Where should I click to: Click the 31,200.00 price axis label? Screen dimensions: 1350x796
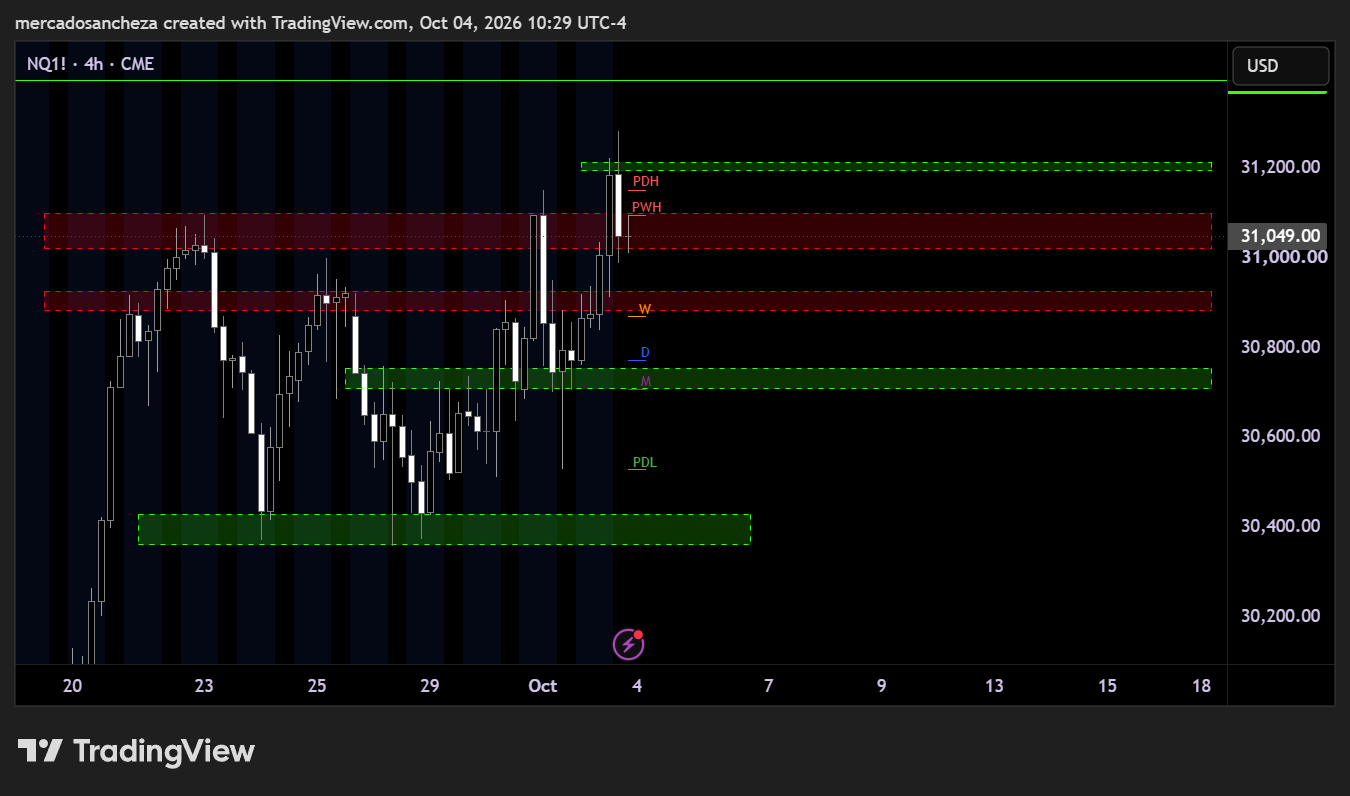tap(1280, 167)
